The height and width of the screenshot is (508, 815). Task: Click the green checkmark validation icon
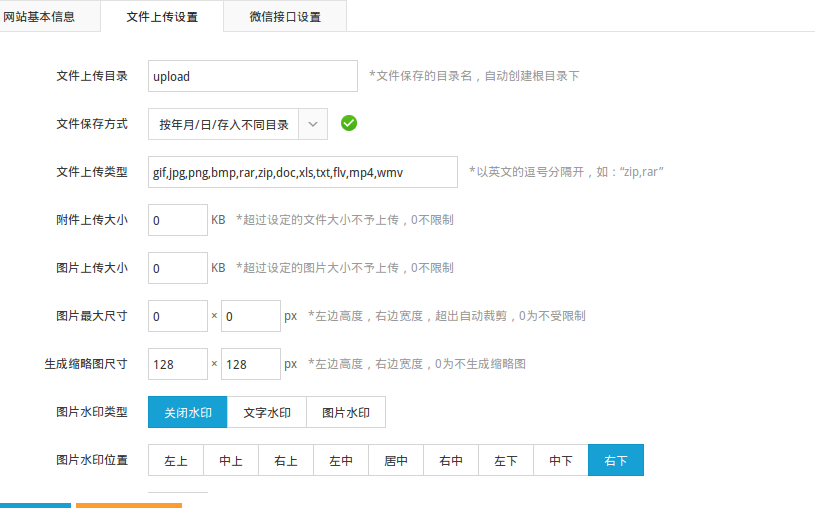click(349, 123)
